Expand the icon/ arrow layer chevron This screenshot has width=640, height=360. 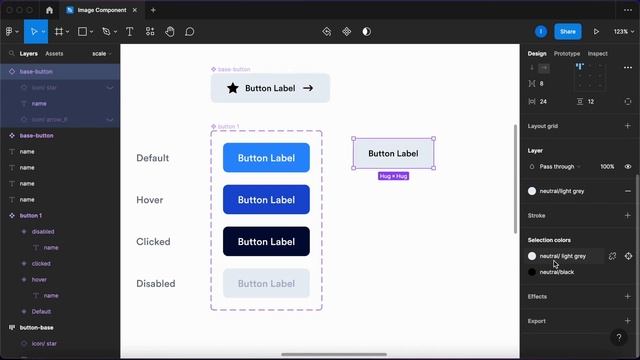[x=110, y=120]
